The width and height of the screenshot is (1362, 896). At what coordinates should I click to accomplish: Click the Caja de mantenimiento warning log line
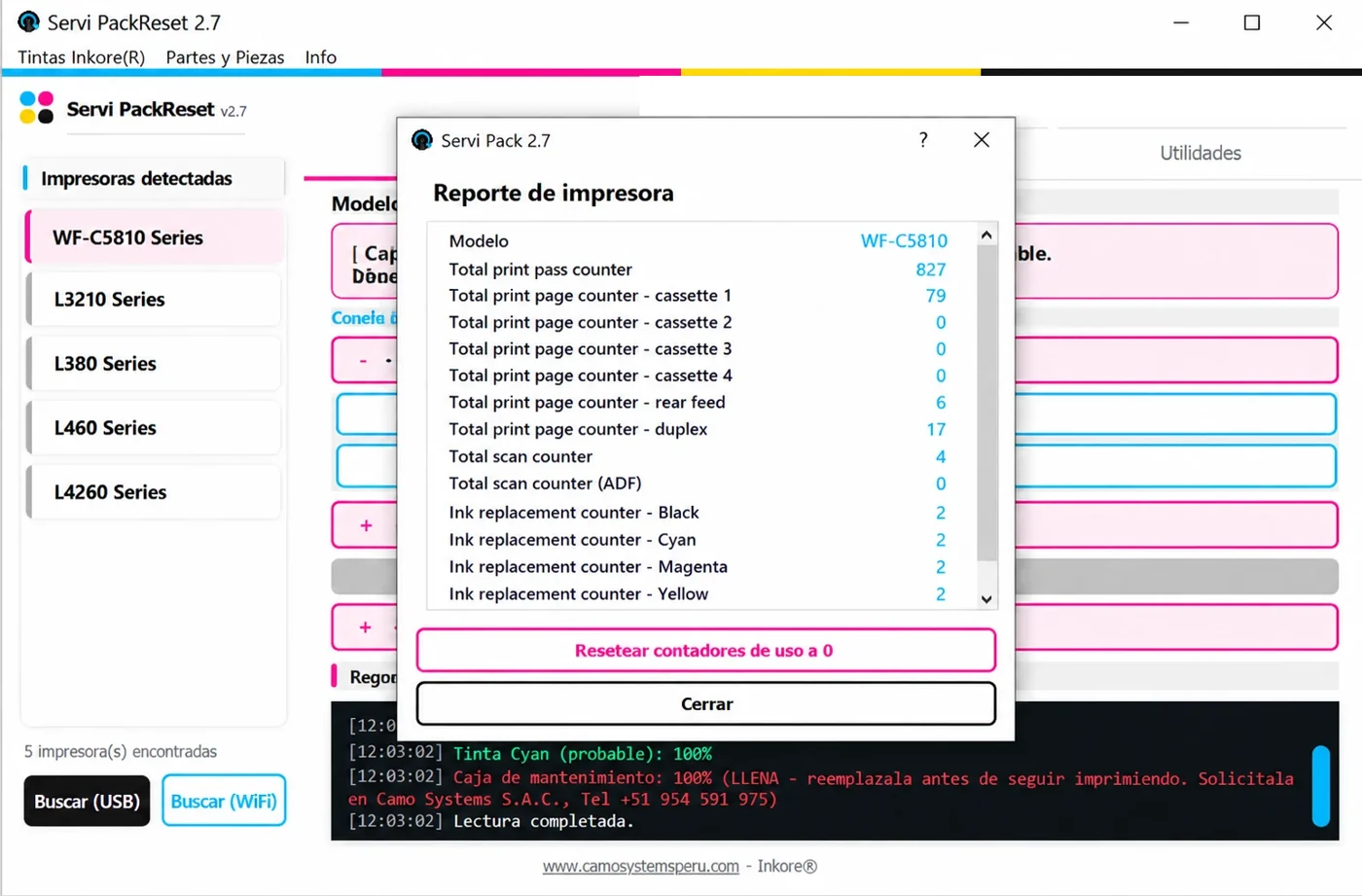pos(821,788)
